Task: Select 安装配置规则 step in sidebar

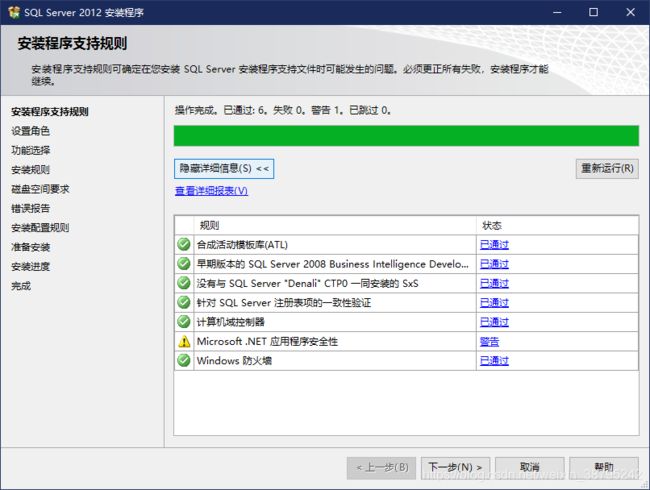Action: pos(40,228)
